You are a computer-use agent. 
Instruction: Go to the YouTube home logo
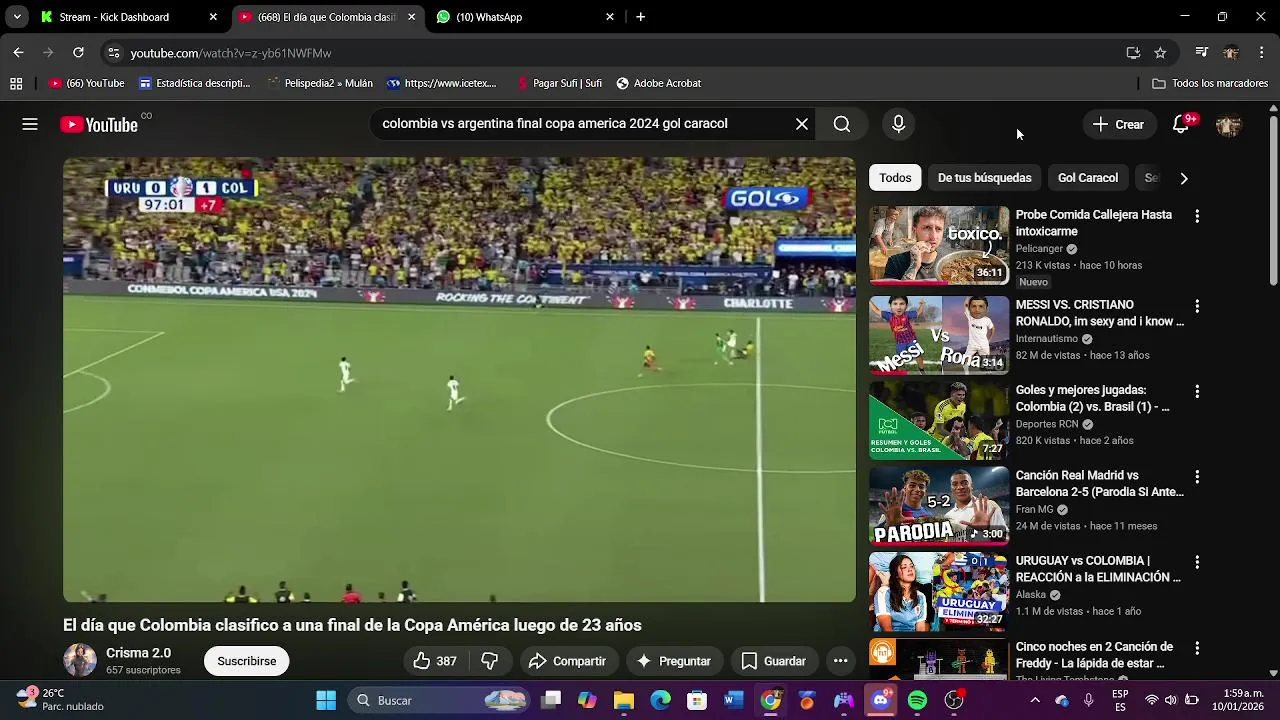(x=99, y=124)
